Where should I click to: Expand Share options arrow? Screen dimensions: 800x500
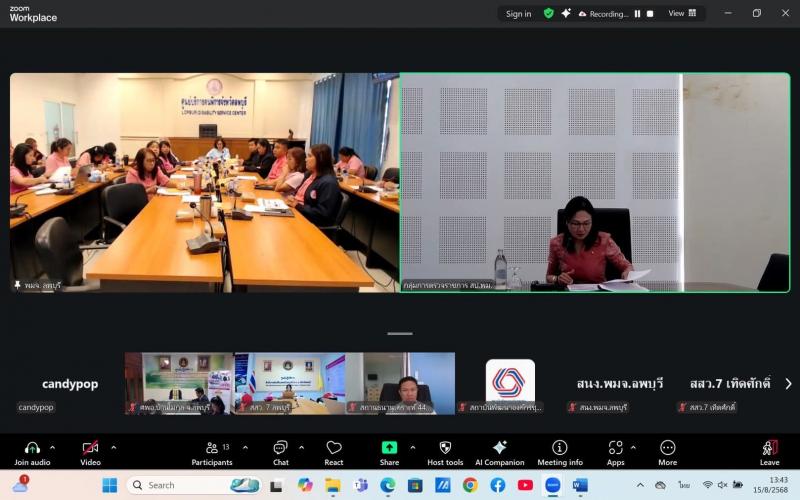coord(413,447)
